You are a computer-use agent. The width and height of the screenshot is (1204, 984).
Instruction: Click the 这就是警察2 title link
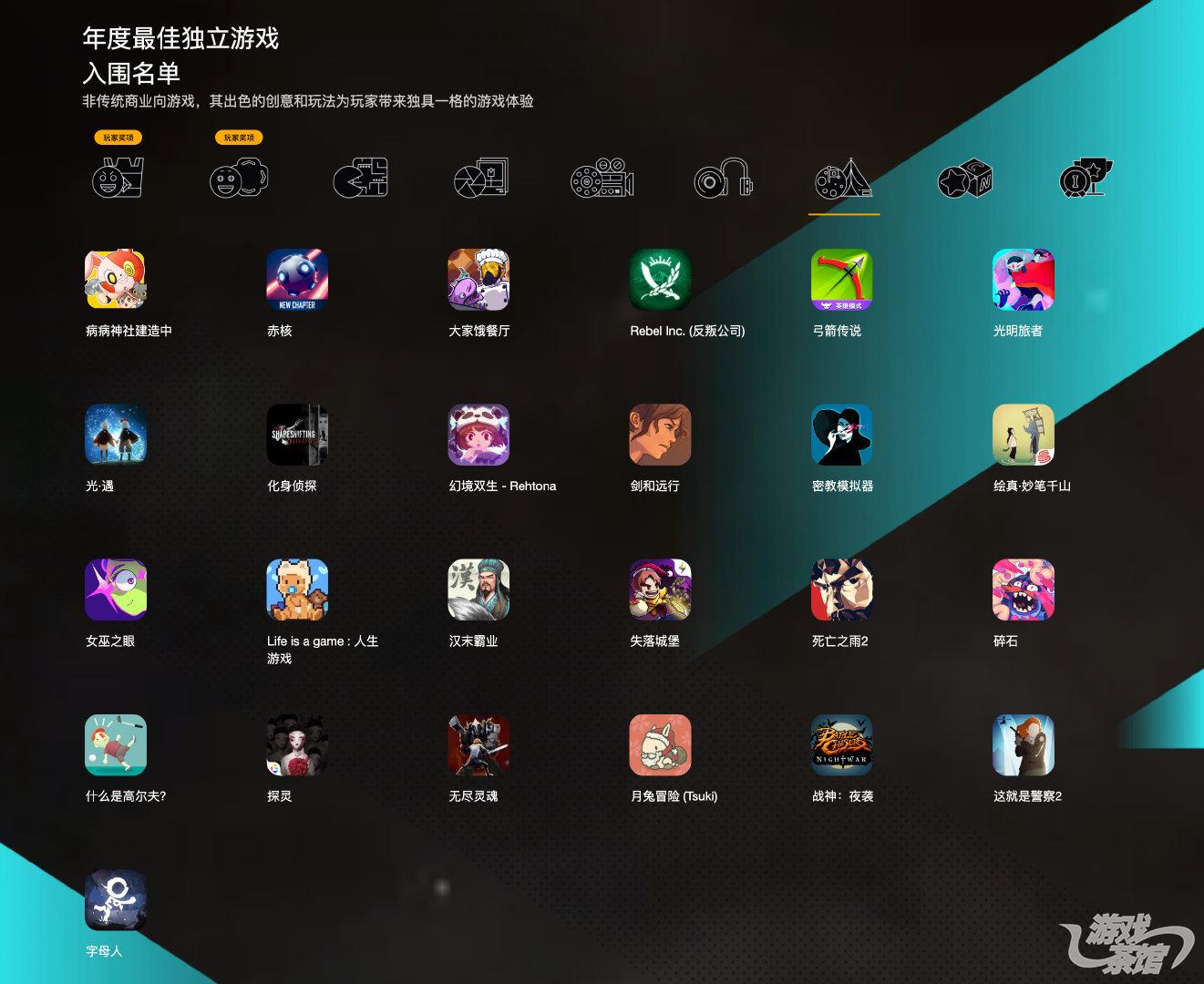[1028, 795]
